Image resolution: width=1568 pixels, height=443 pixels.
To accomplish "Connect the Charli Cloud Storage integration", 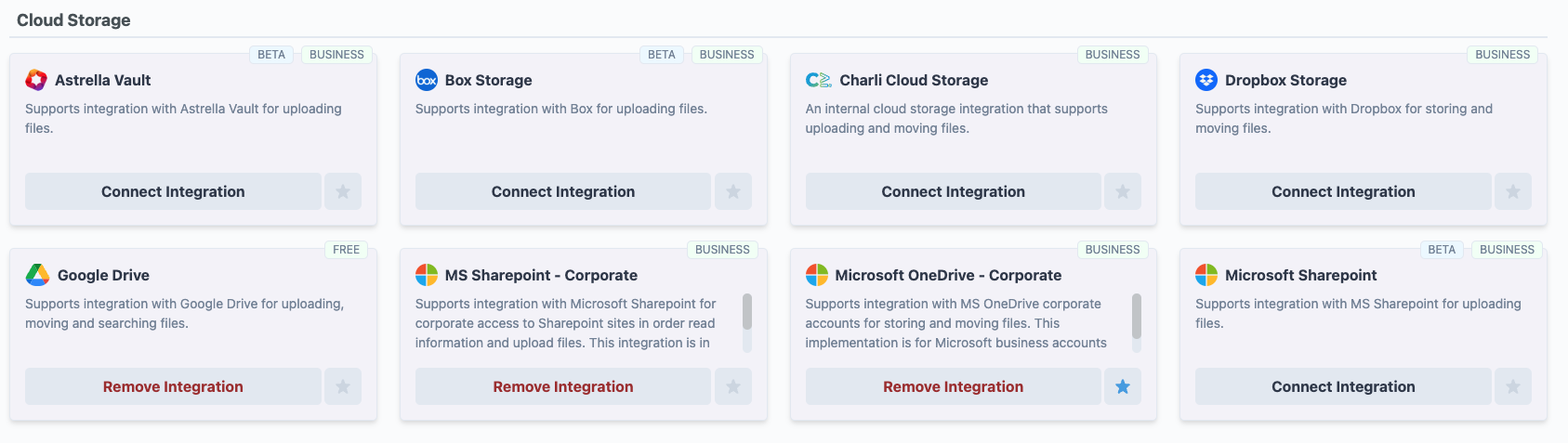I will [954, 191].
